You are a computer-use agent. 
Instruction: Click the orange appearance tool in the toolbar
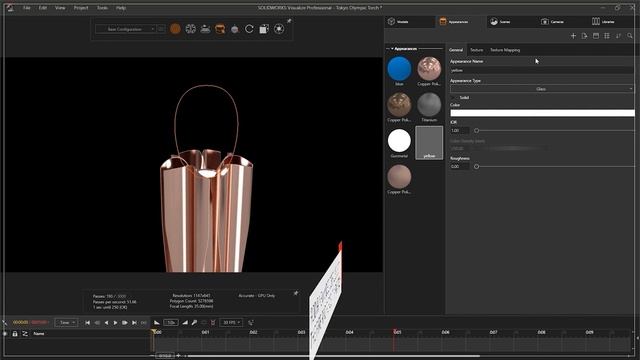click(220, 29)
